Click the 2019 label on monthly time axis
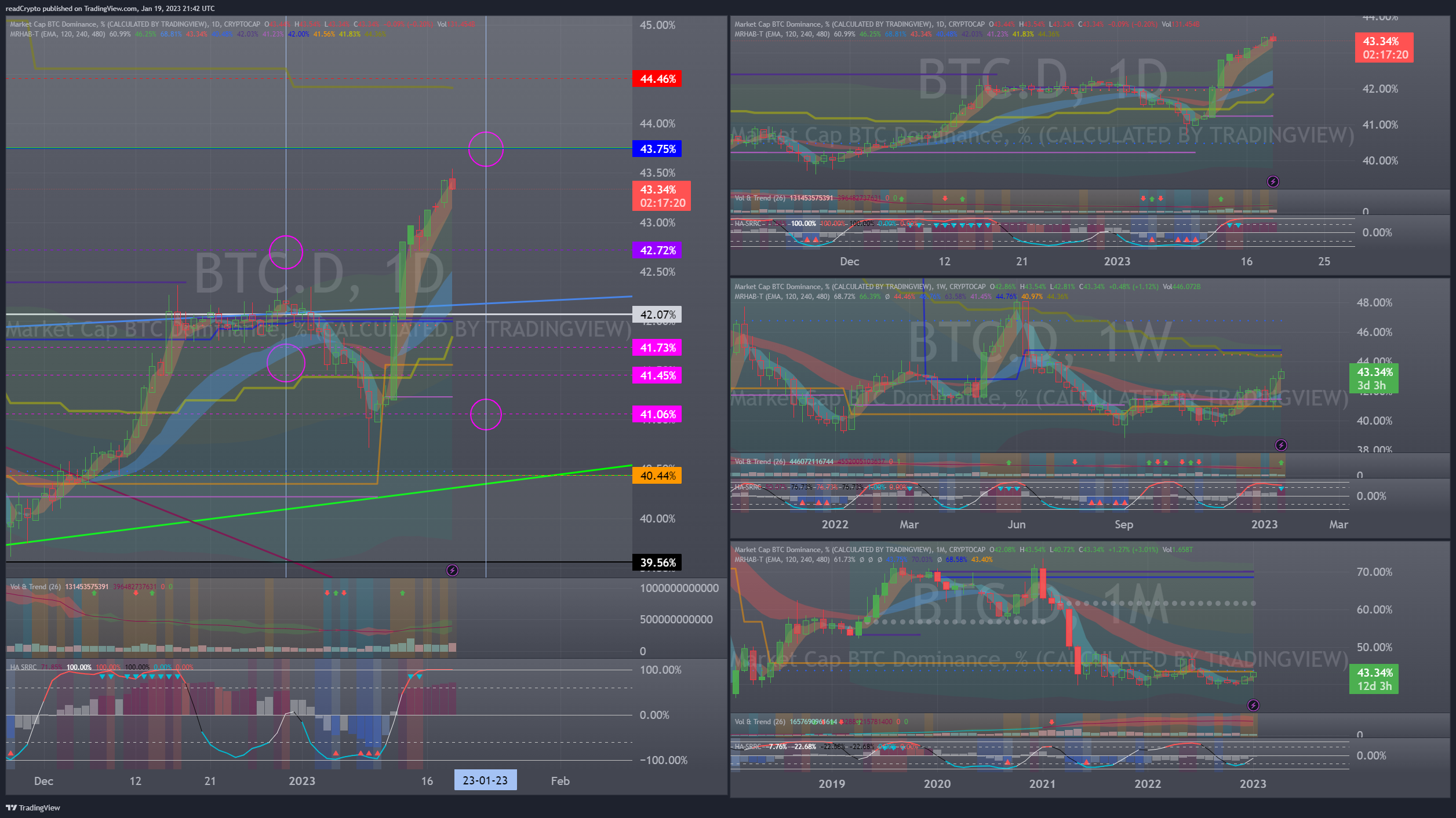Viewport: 1456px width, 818px height. [x=831, y=784]
